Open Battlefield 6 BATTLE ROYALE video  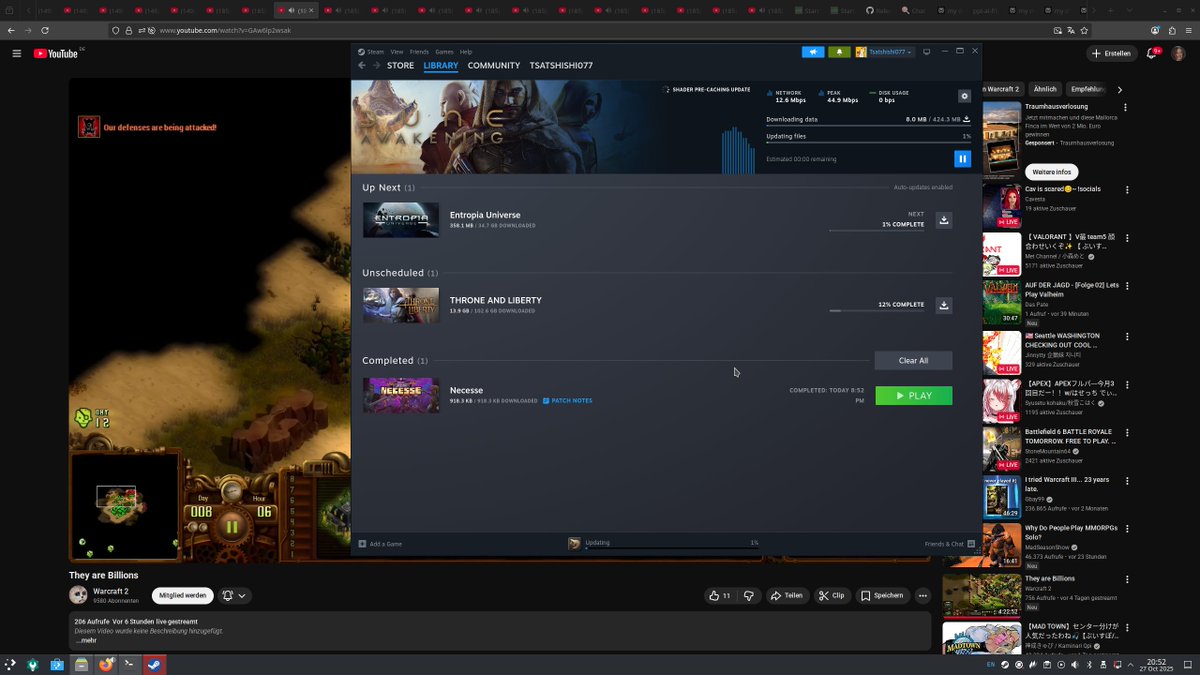click(1071, 437)
